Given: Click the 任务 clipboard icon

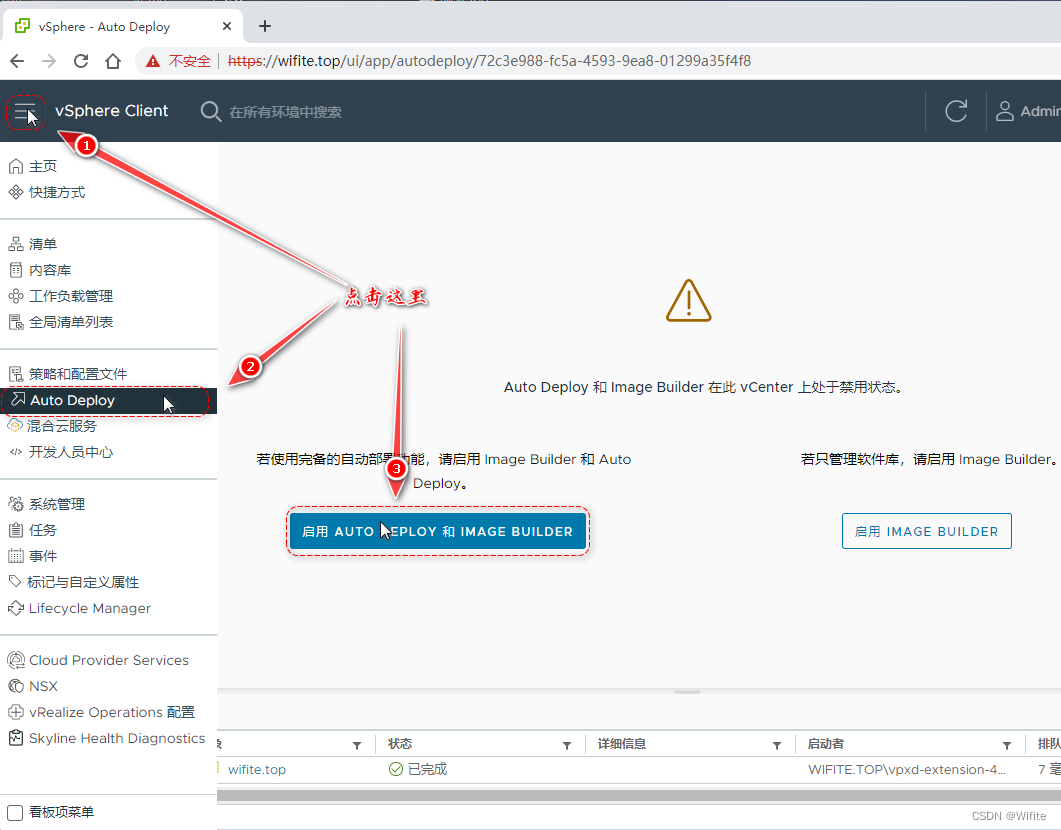Looking at the screenshot, I should [16, 530].
